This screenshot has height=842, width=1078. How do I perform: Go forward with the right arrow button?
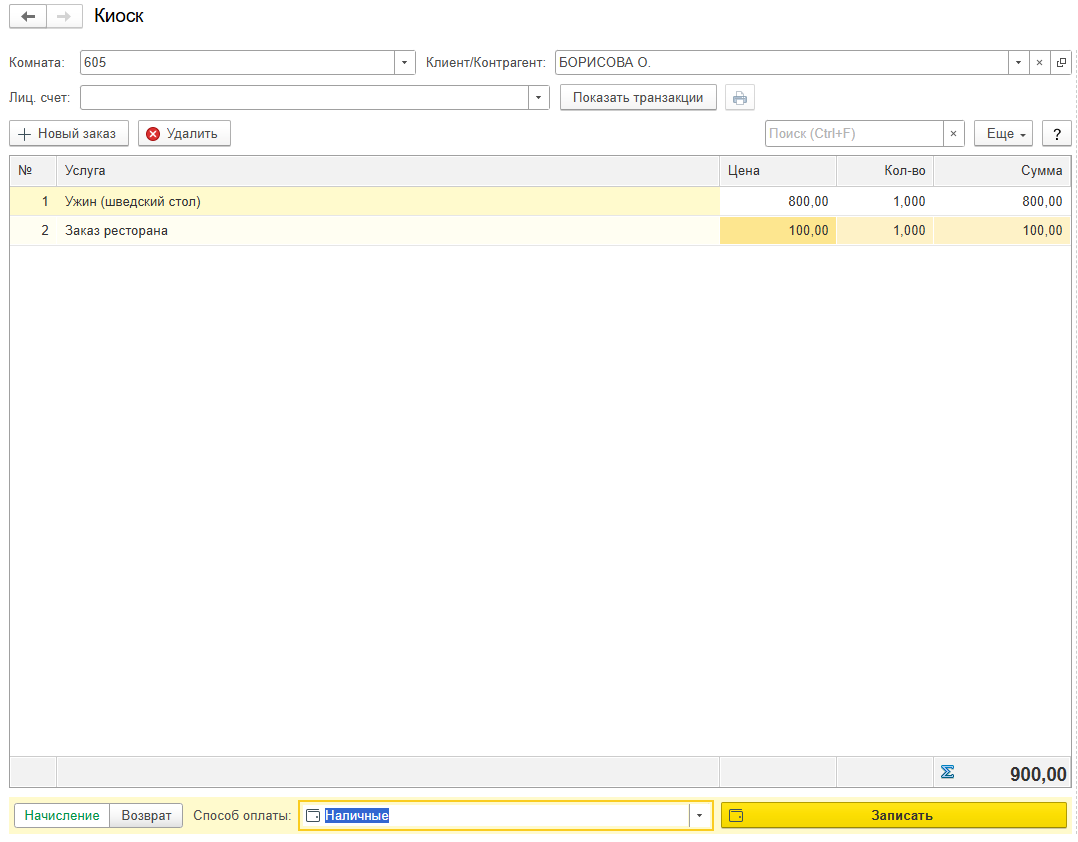click(64, 16)
